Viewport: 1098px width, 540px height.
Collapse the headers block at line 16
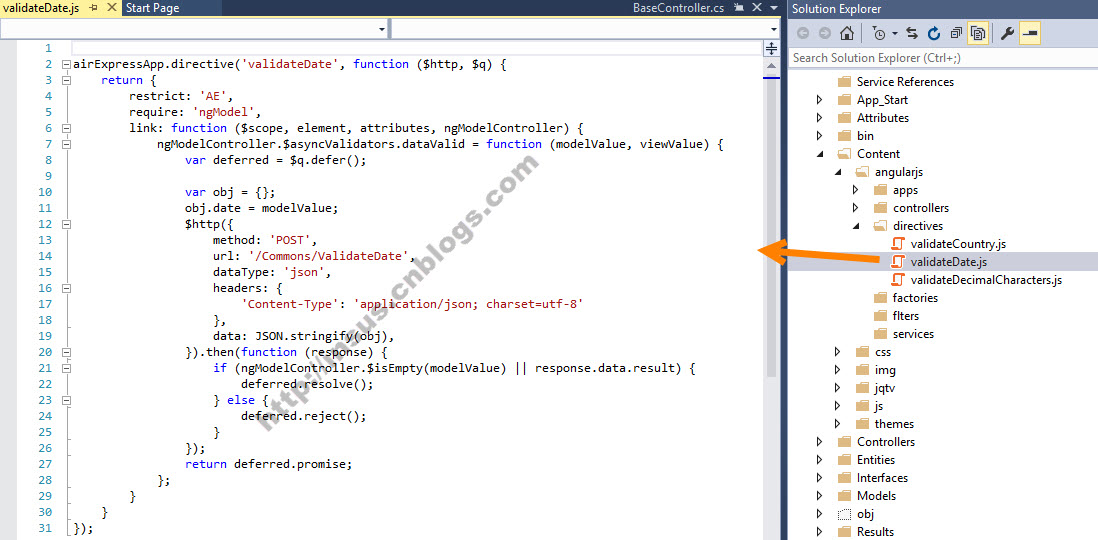click(67, 288)
